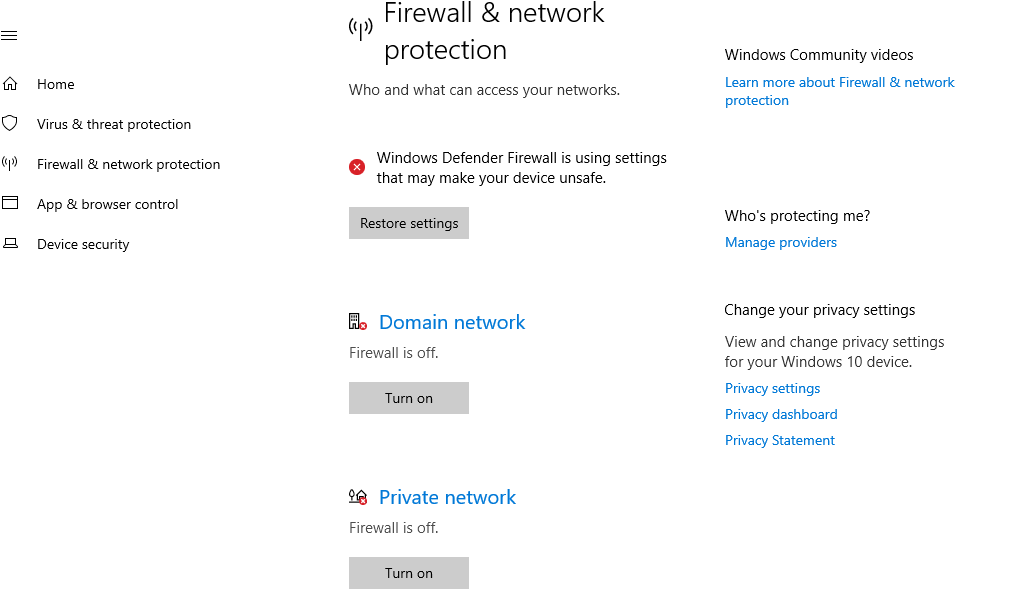1009x598 pixels.
Task: Open the Privacy dashboard link
Action: coord(781,414)
